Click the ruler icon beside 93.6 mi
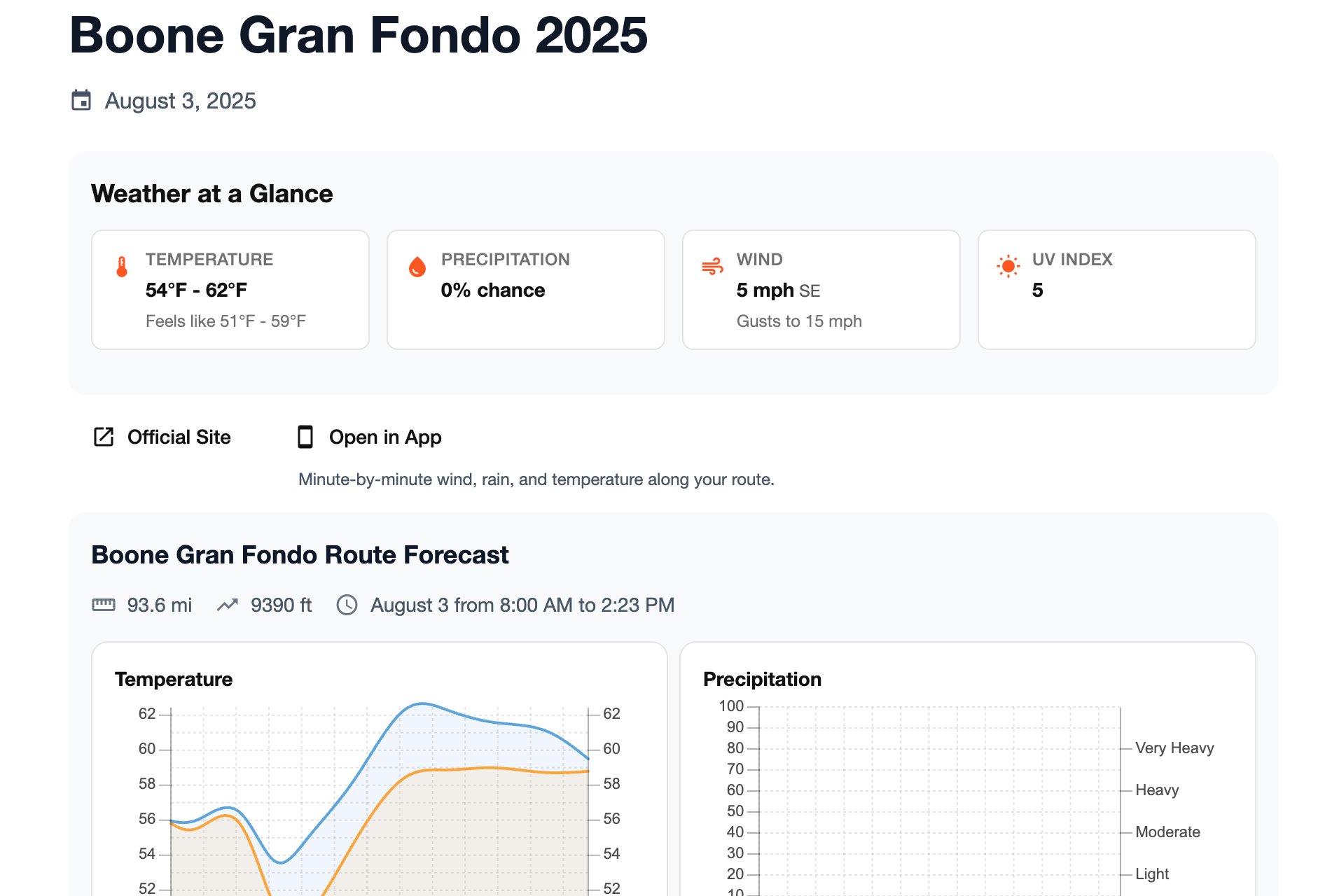 [x=104, y=605]
